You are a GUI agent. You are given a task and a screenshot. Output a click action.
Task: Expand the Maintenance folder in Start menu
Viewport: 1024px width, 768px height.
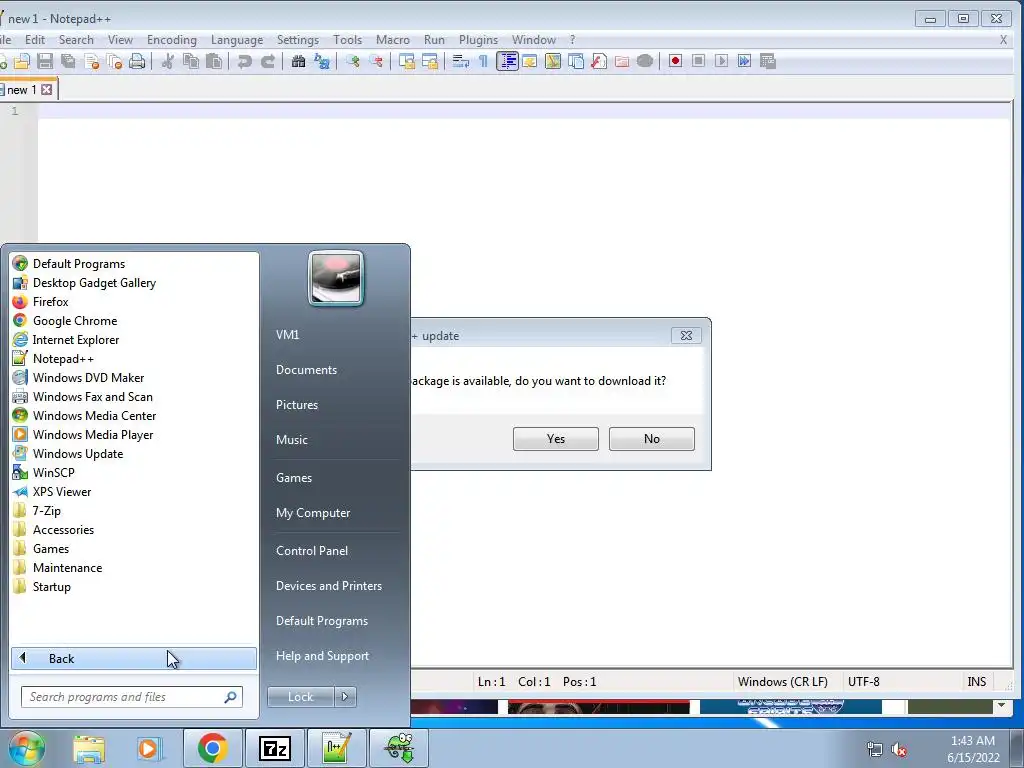67,568
